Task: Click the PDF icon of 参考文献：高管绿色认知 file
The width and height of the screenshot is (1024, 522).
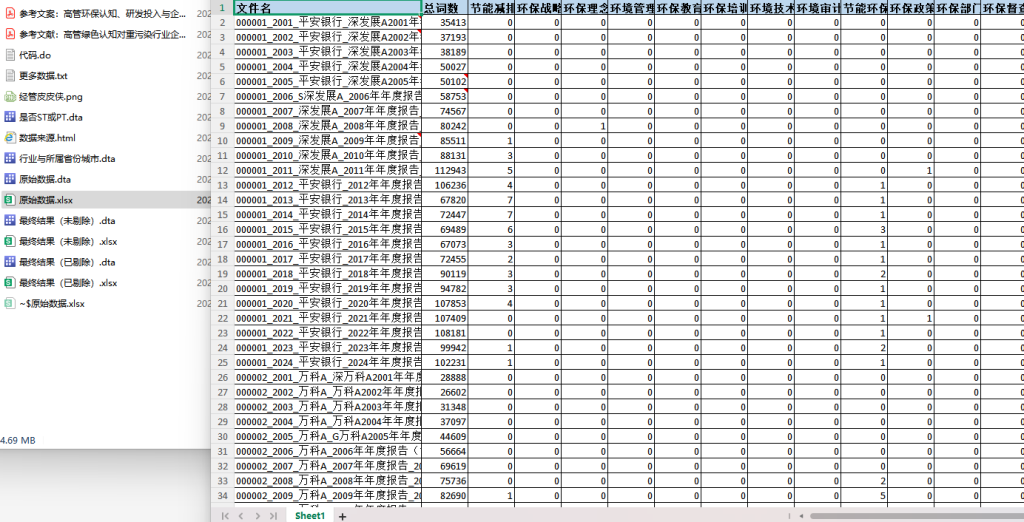Action: pos(10,35)
